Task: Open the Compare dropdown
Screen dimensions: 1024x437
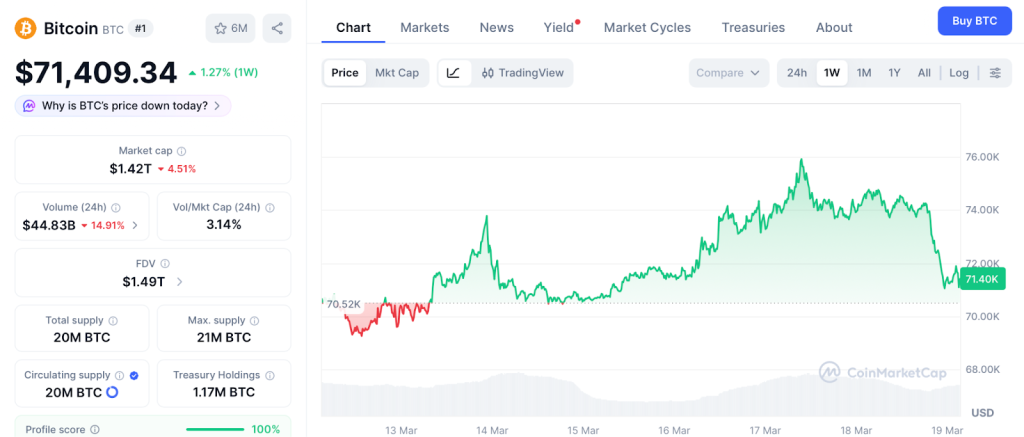Action: pyautogui.click(x=729, y=73)
